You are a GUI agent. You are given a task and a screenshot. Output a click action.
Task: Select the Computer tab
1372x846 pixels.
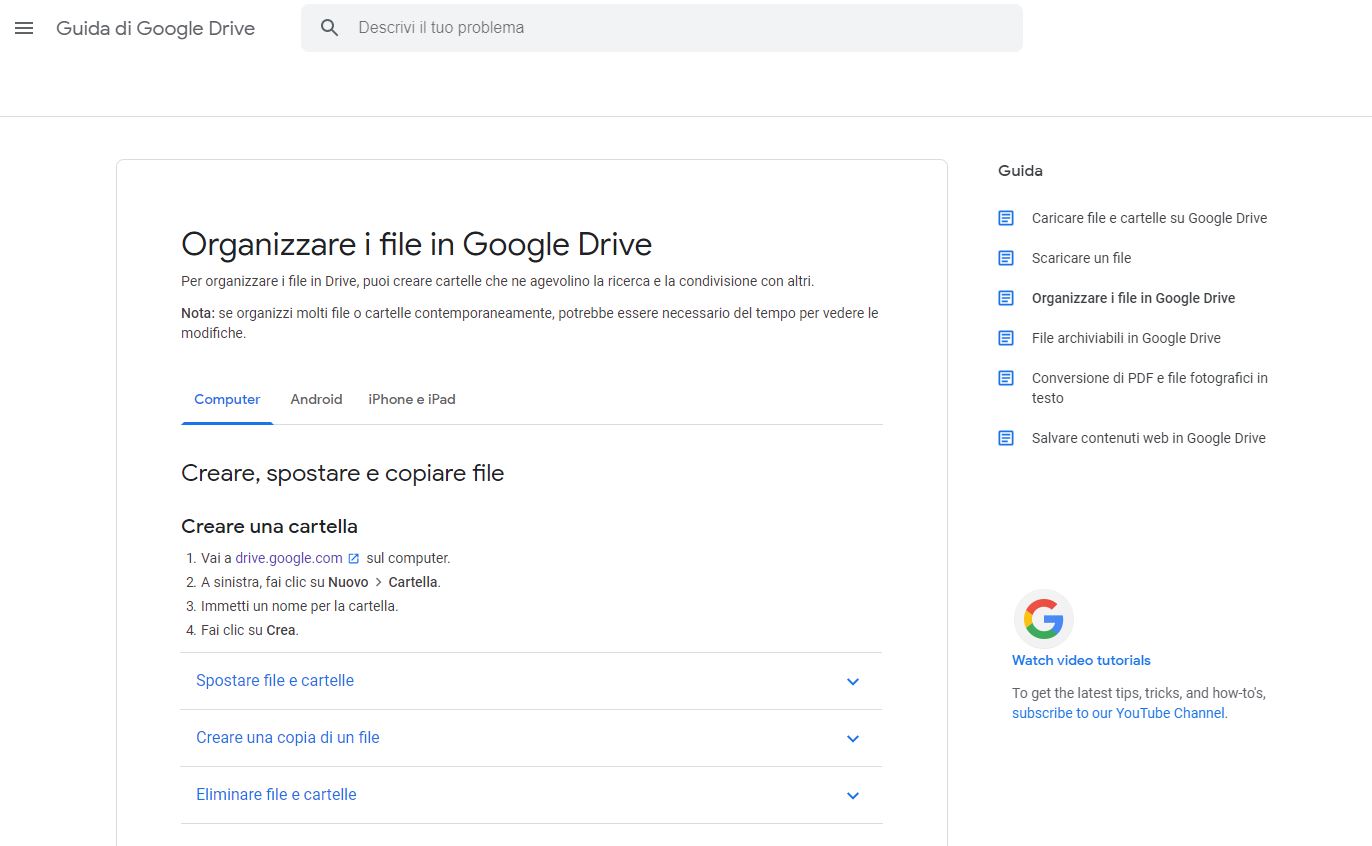coord(227,400)
